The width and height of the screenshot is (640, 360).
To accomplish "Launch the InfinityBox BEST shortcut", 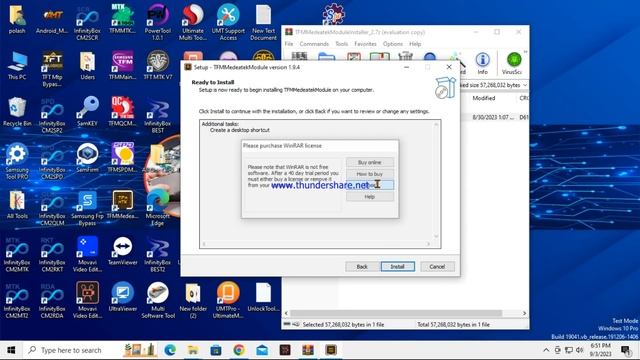I will 158,115.
